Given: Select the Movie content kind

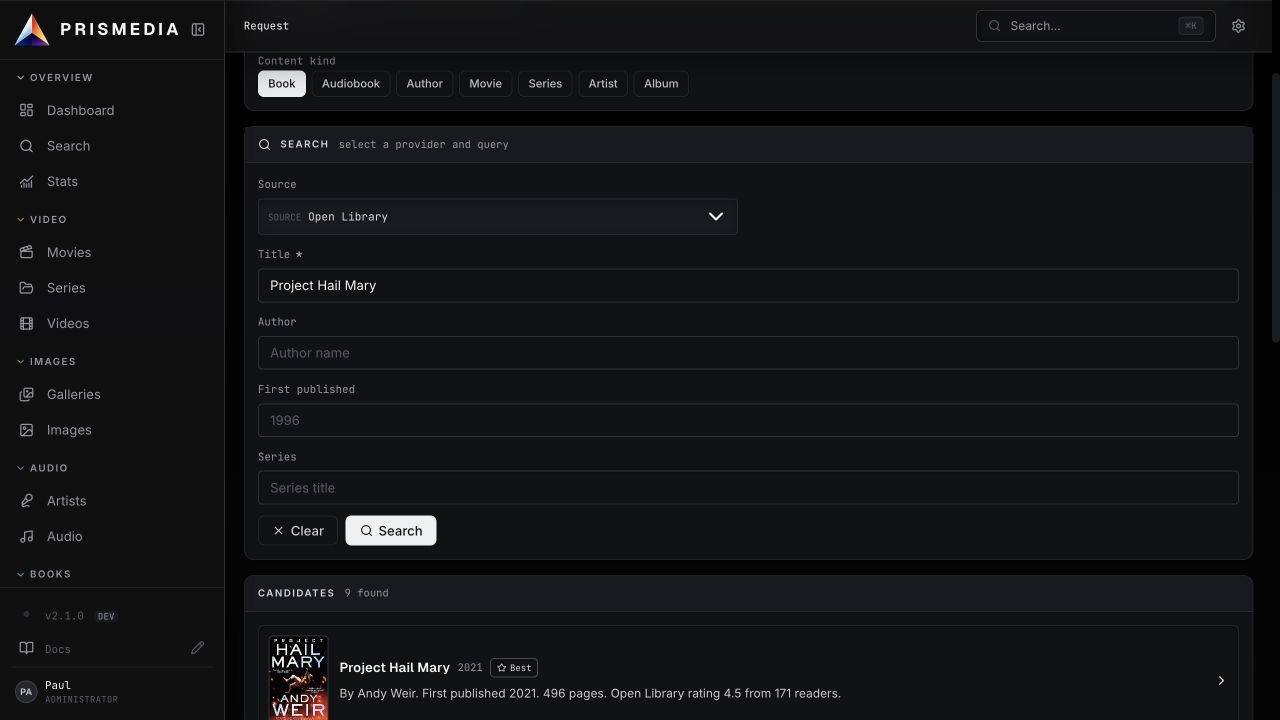Looking at the screenshot, I should click(x=486, y=84).
